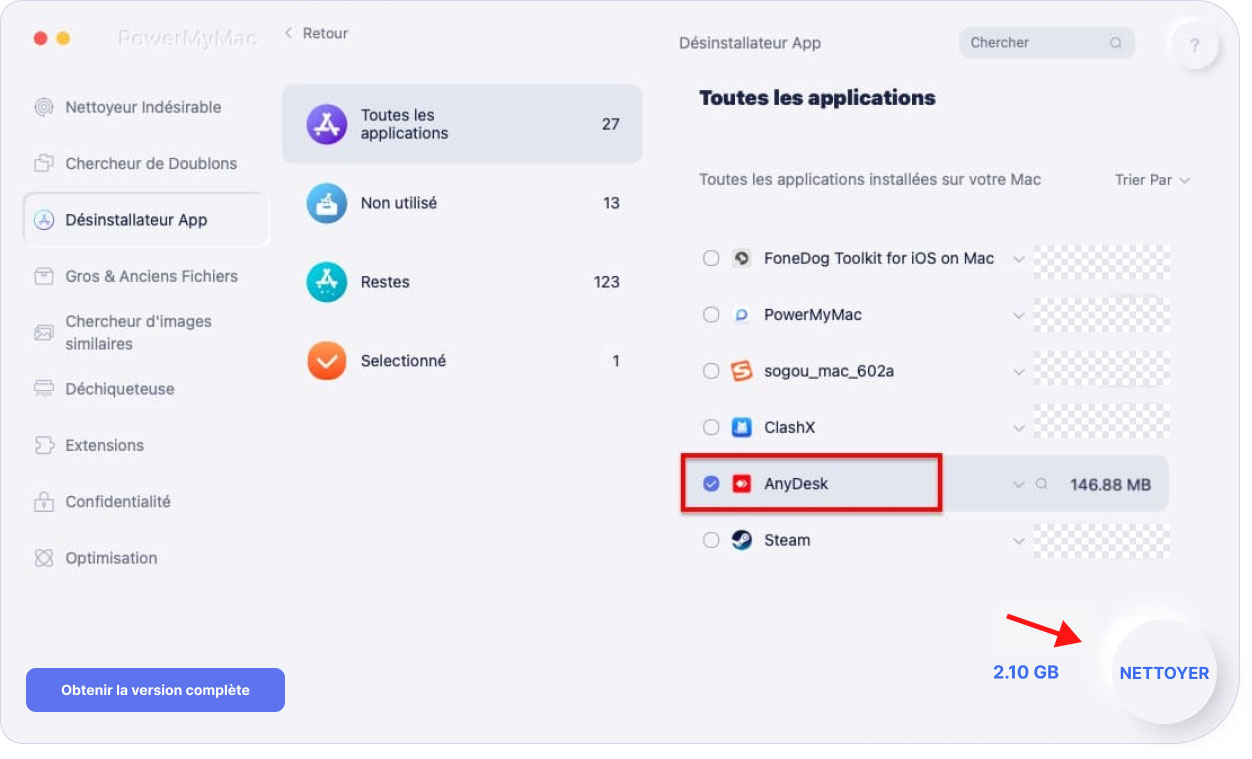This screenshot has height=759, width=1252.
Task: Click the red AnyDesk app icon
Action: (x=741, y=484)
